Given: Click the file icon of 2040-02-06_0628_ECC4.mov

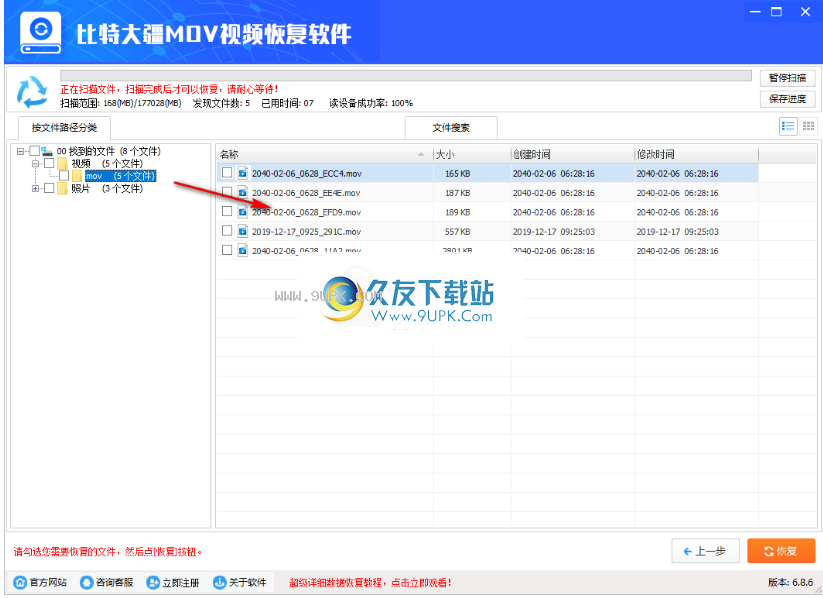Looking at the screenshot, I should pos(242,173).
